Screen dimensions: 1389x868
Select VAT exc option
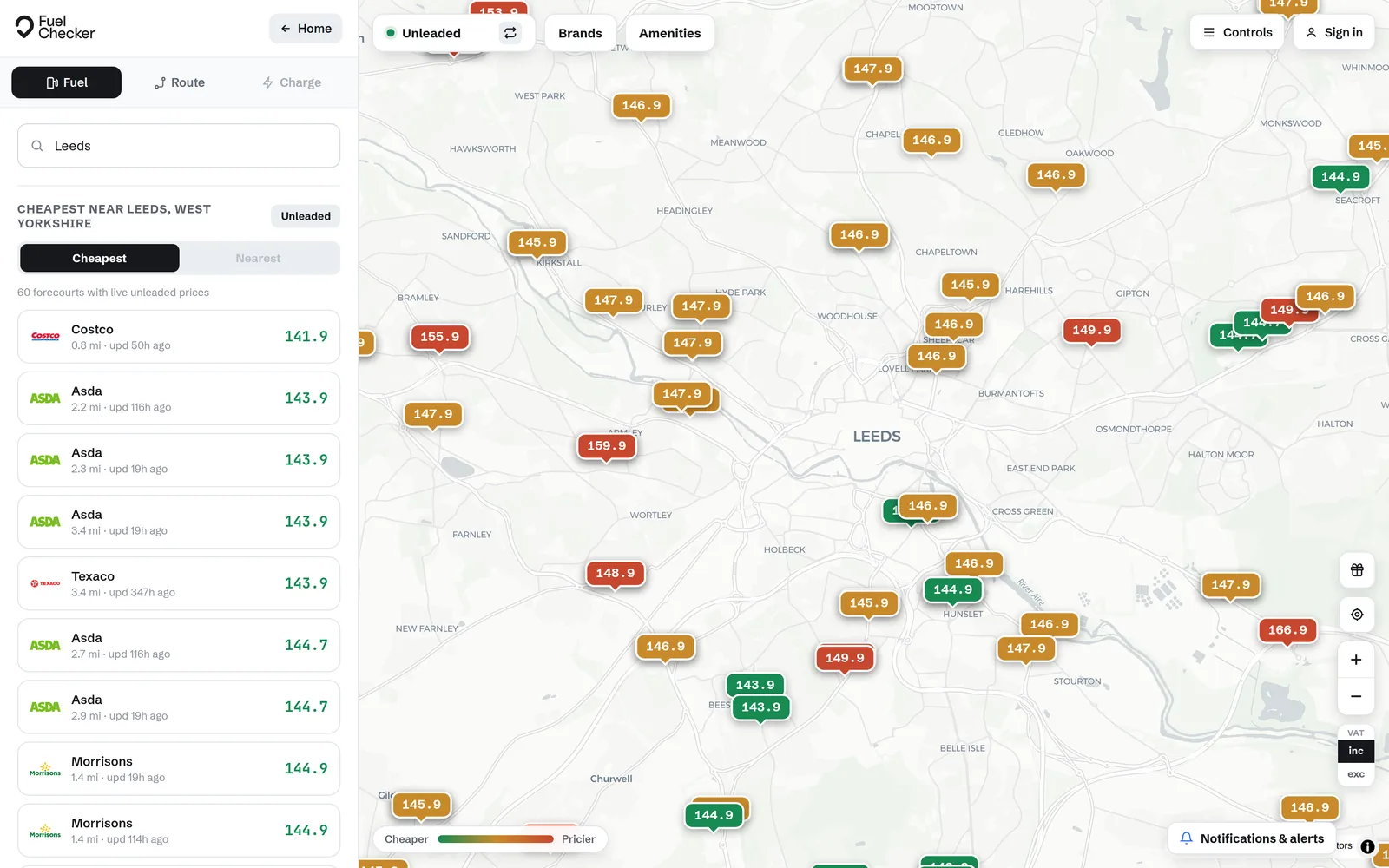tap(1356, 774)
